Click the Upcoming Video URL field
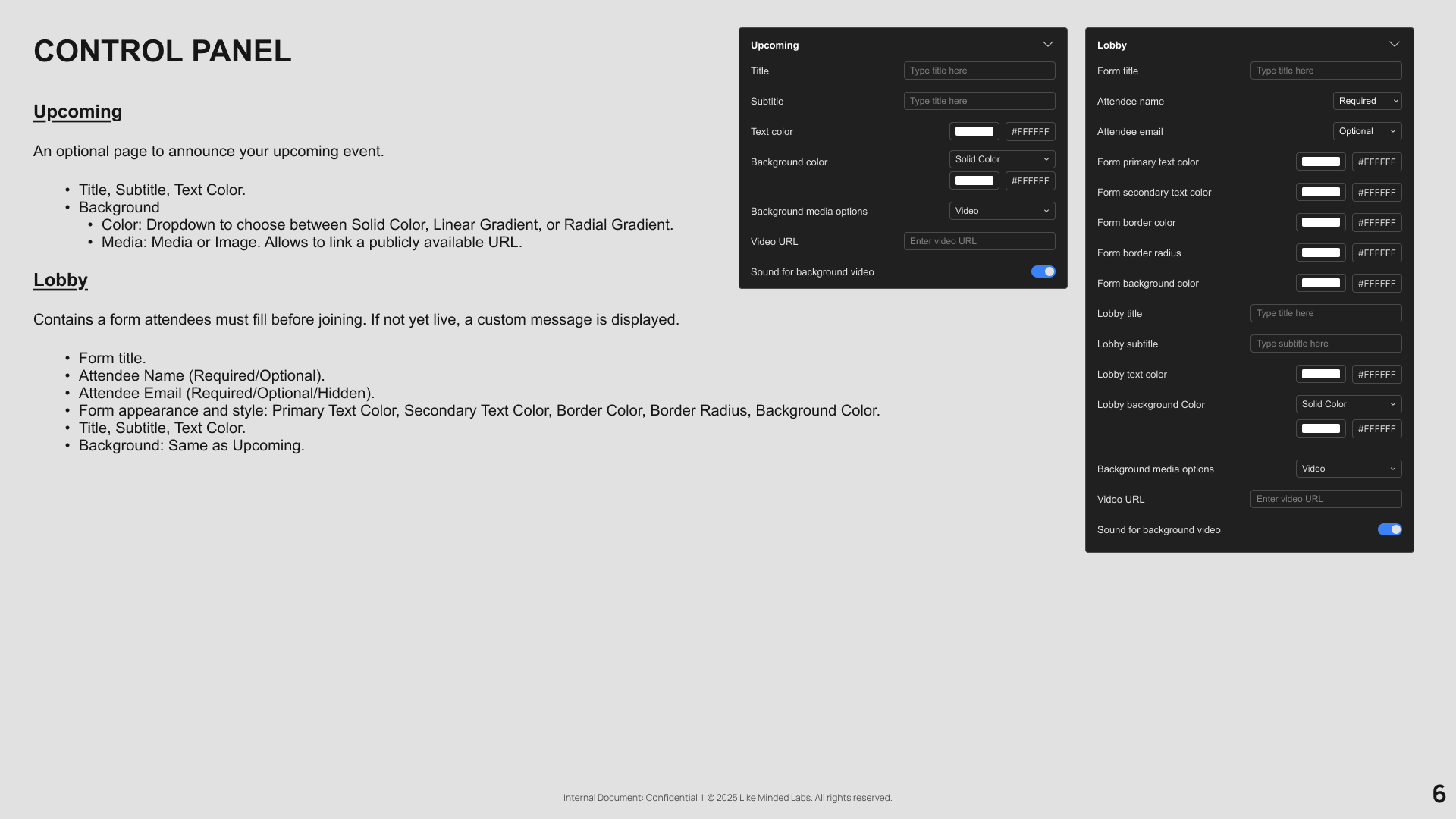This screenshot has height=819, width=1456. 979,241
